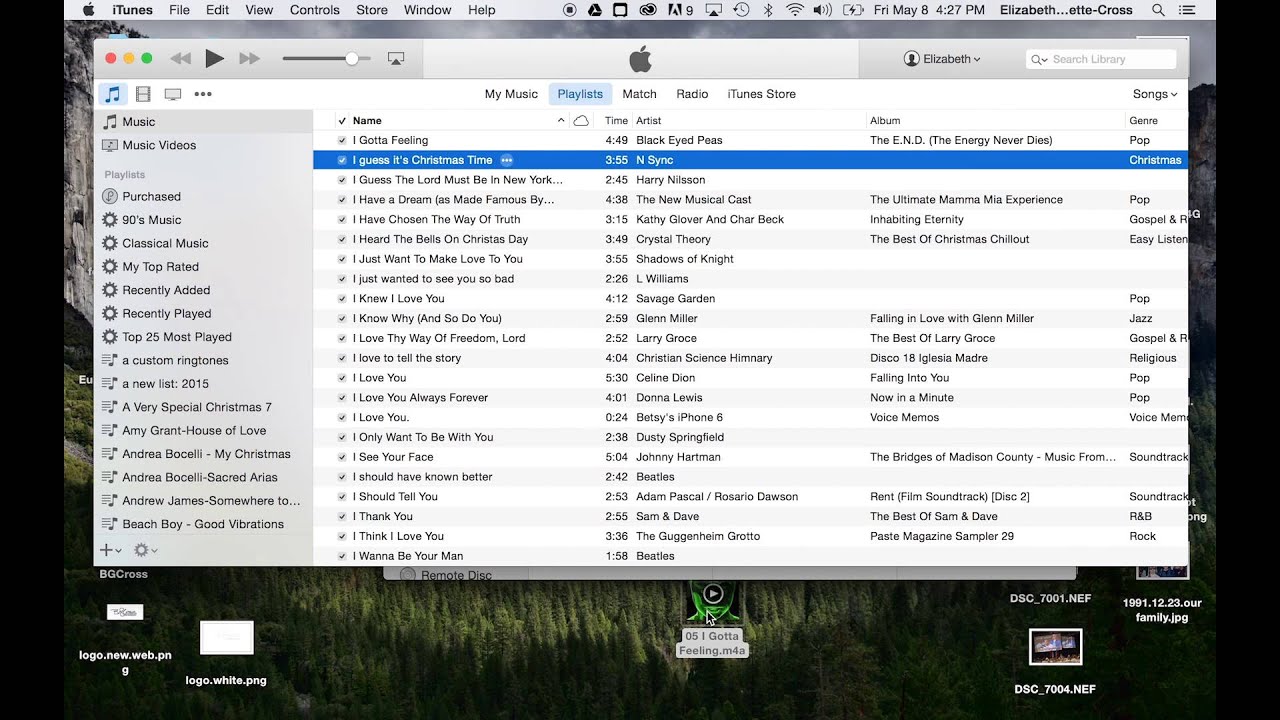Click the Purchased playlist icon
Screen dimensions: 1280x720
tap(110, 196)
